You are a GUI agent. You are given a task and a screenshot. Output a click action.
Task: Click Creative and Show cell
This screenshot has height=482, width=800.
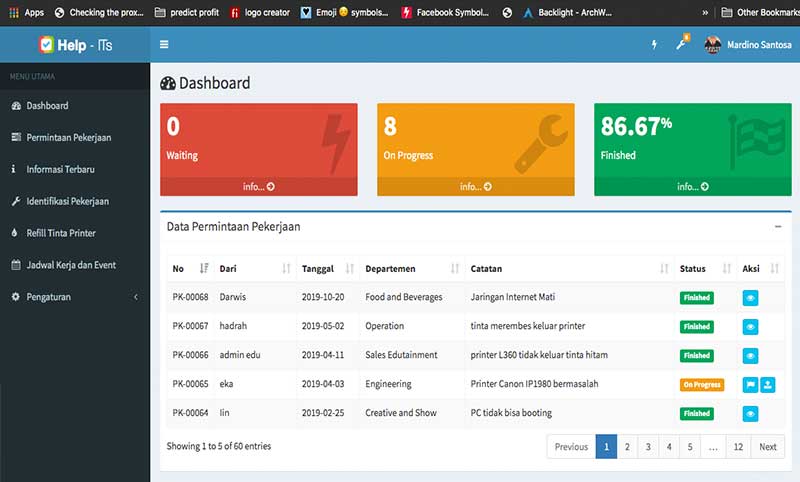401,413
